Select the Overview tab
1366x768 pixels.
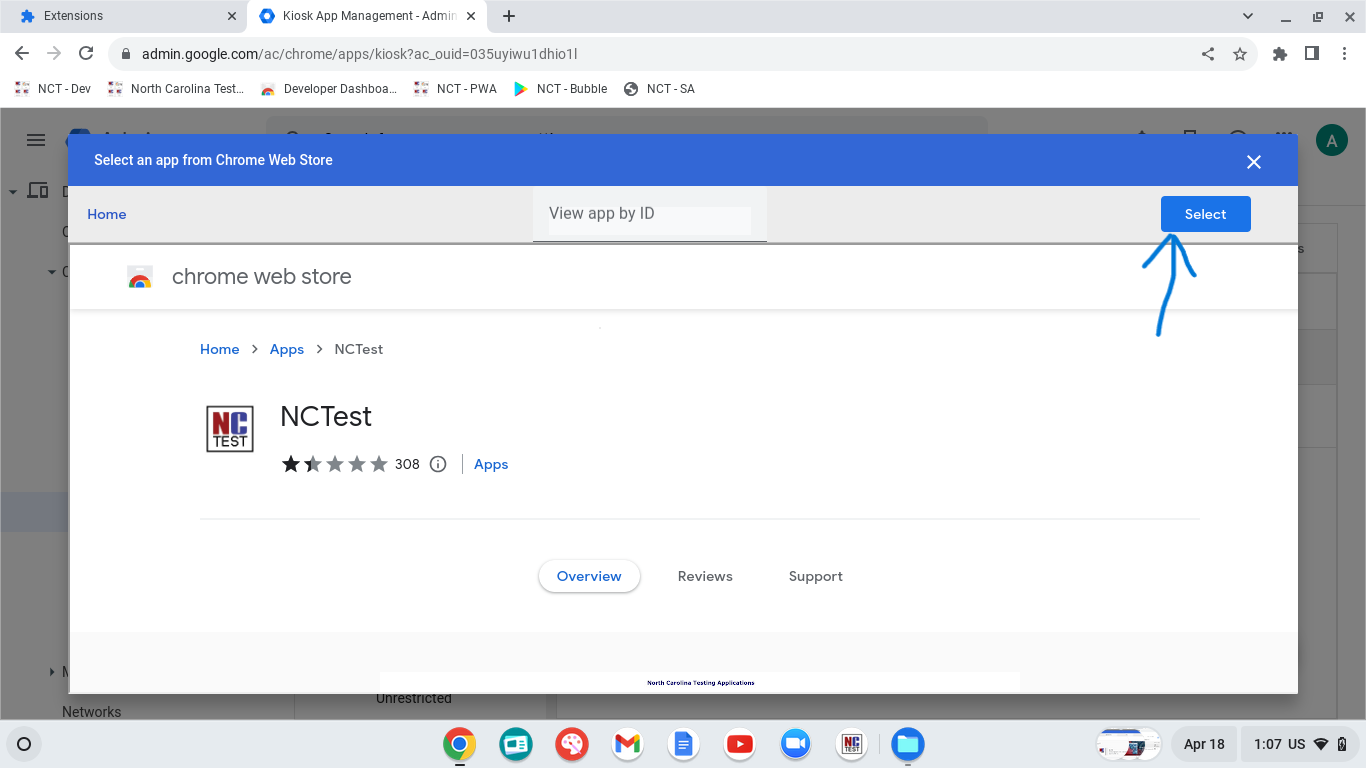(x=589, y=576)
